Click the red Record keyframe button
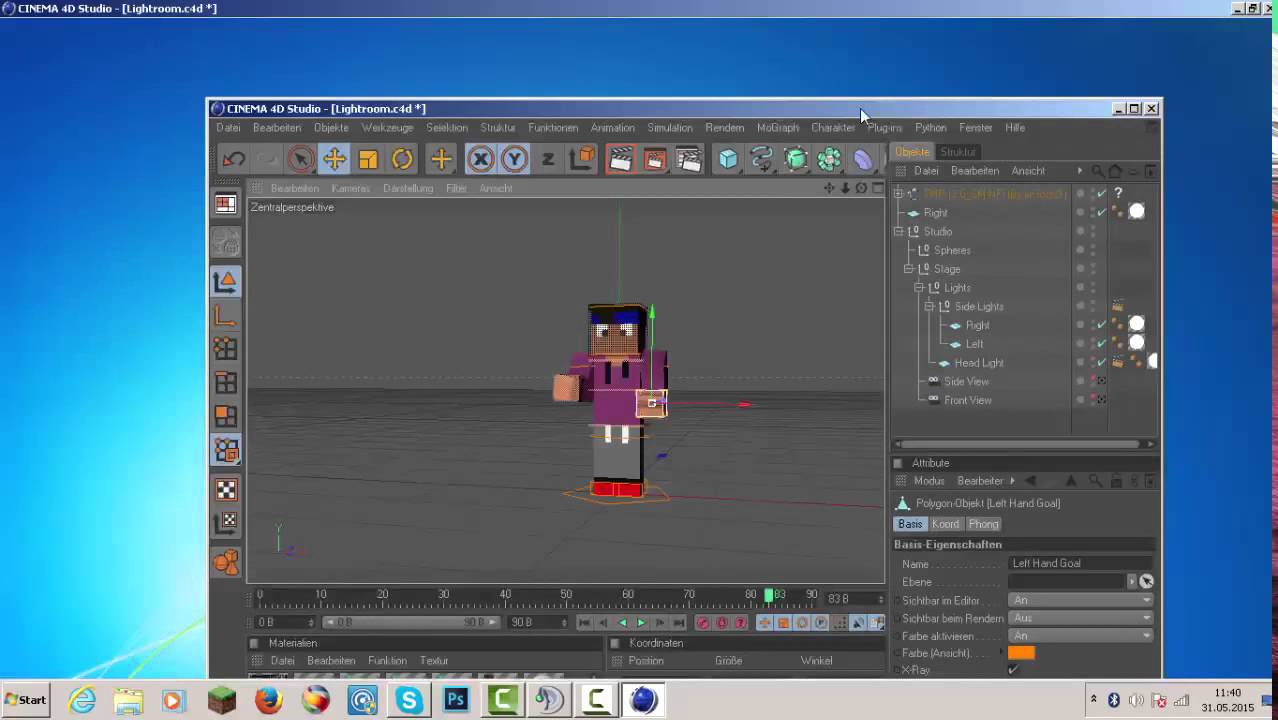 coord(702,623)
